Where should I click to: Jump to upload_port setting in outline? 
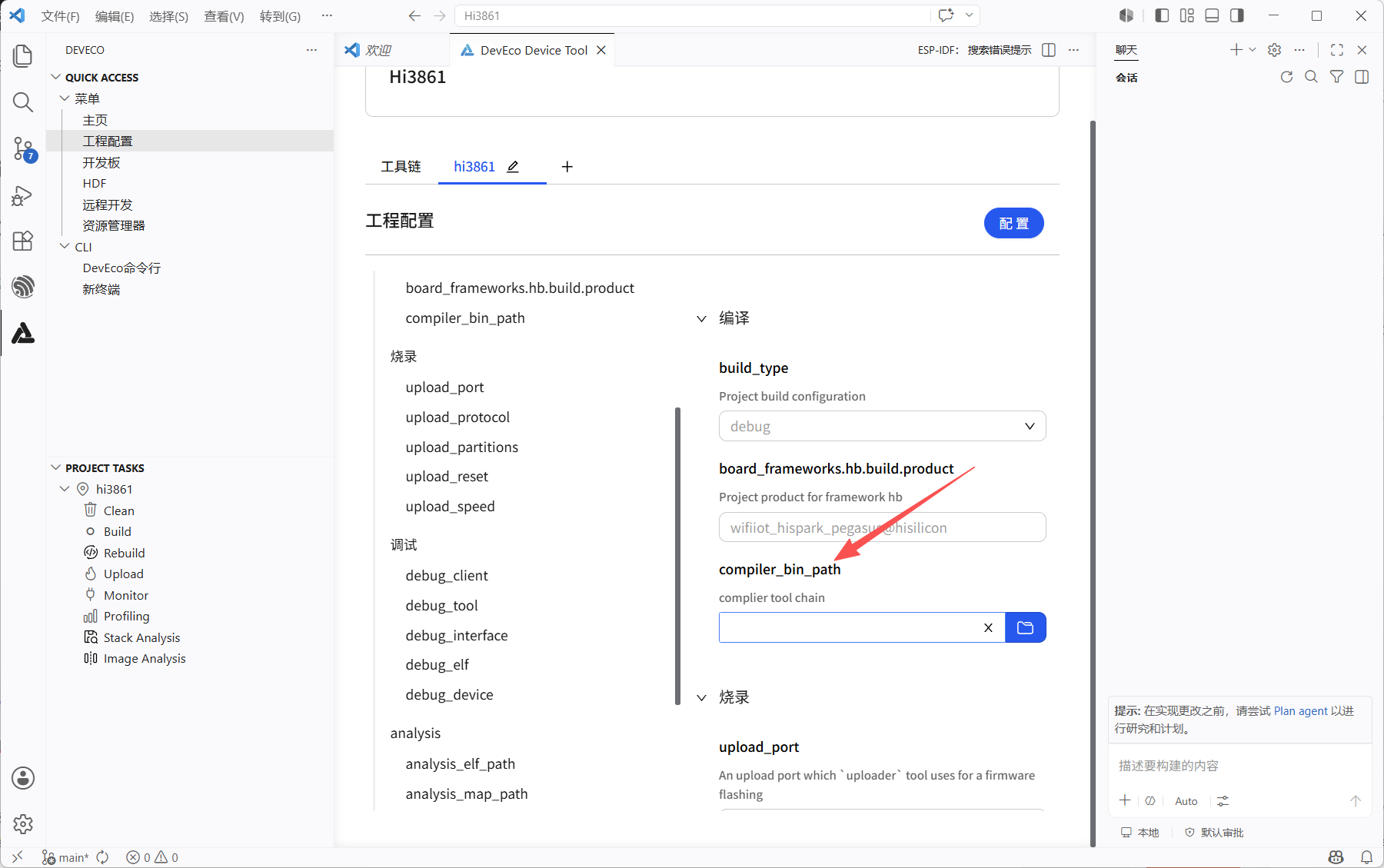444,387
